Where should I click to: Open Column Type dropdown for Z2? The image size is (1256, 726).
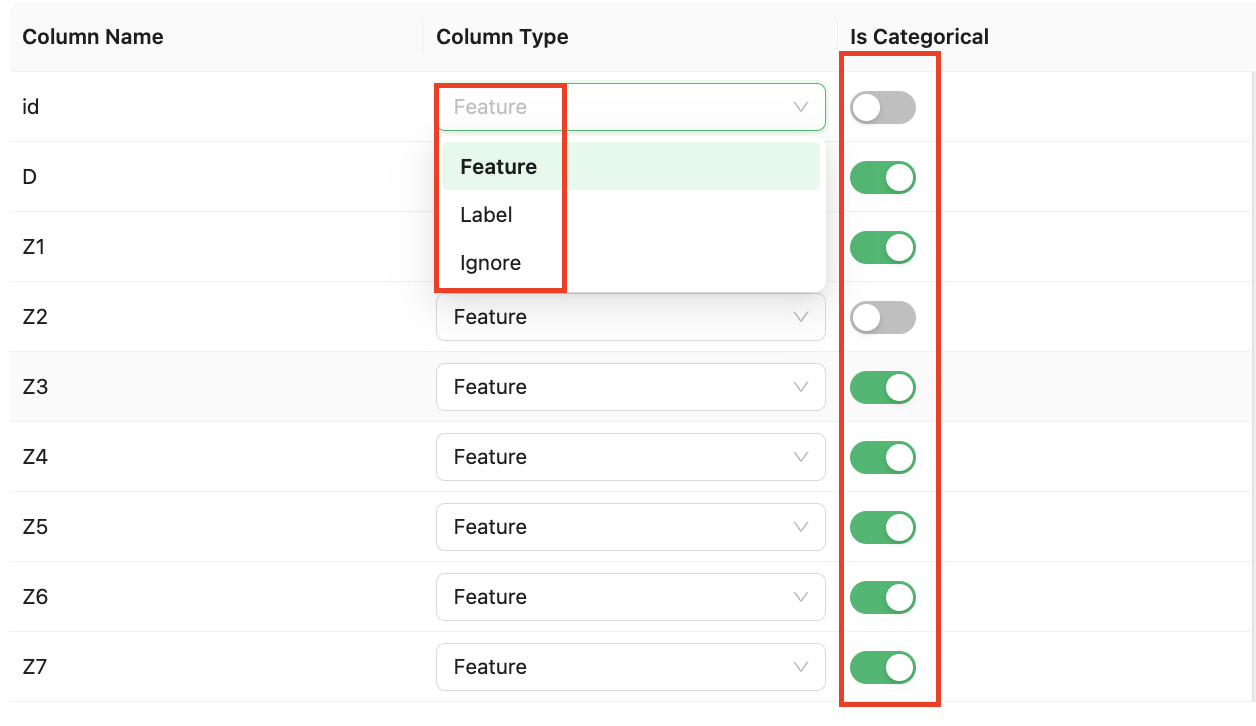630,317
